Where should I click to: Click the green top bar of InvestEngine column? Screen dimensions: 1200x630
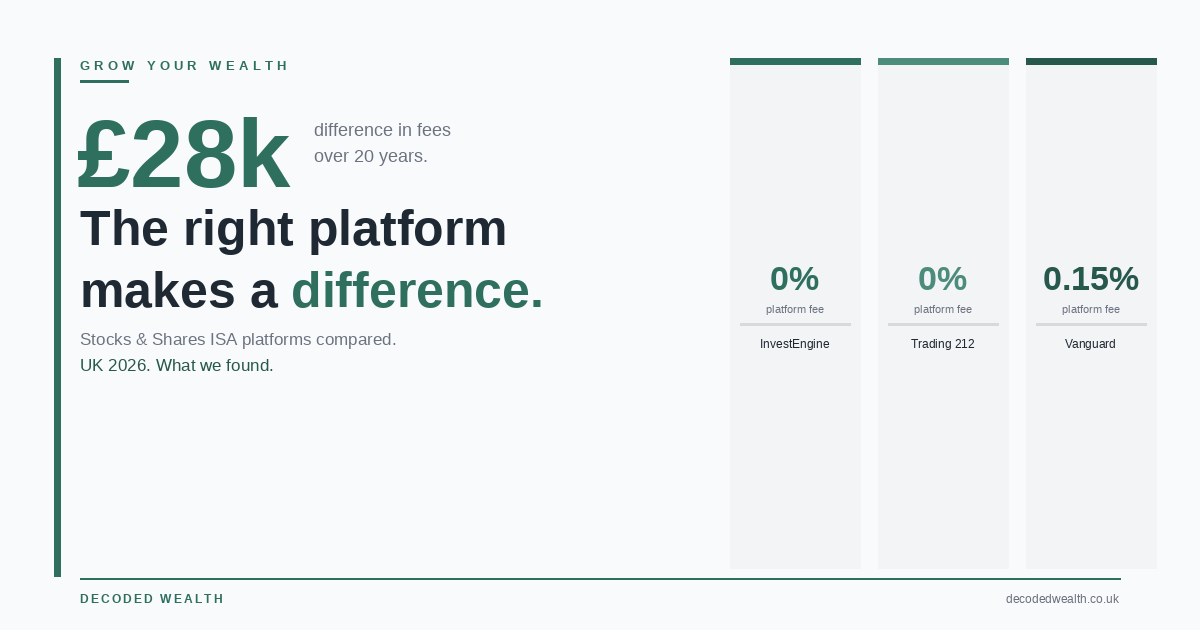click(x=795, y=62)
